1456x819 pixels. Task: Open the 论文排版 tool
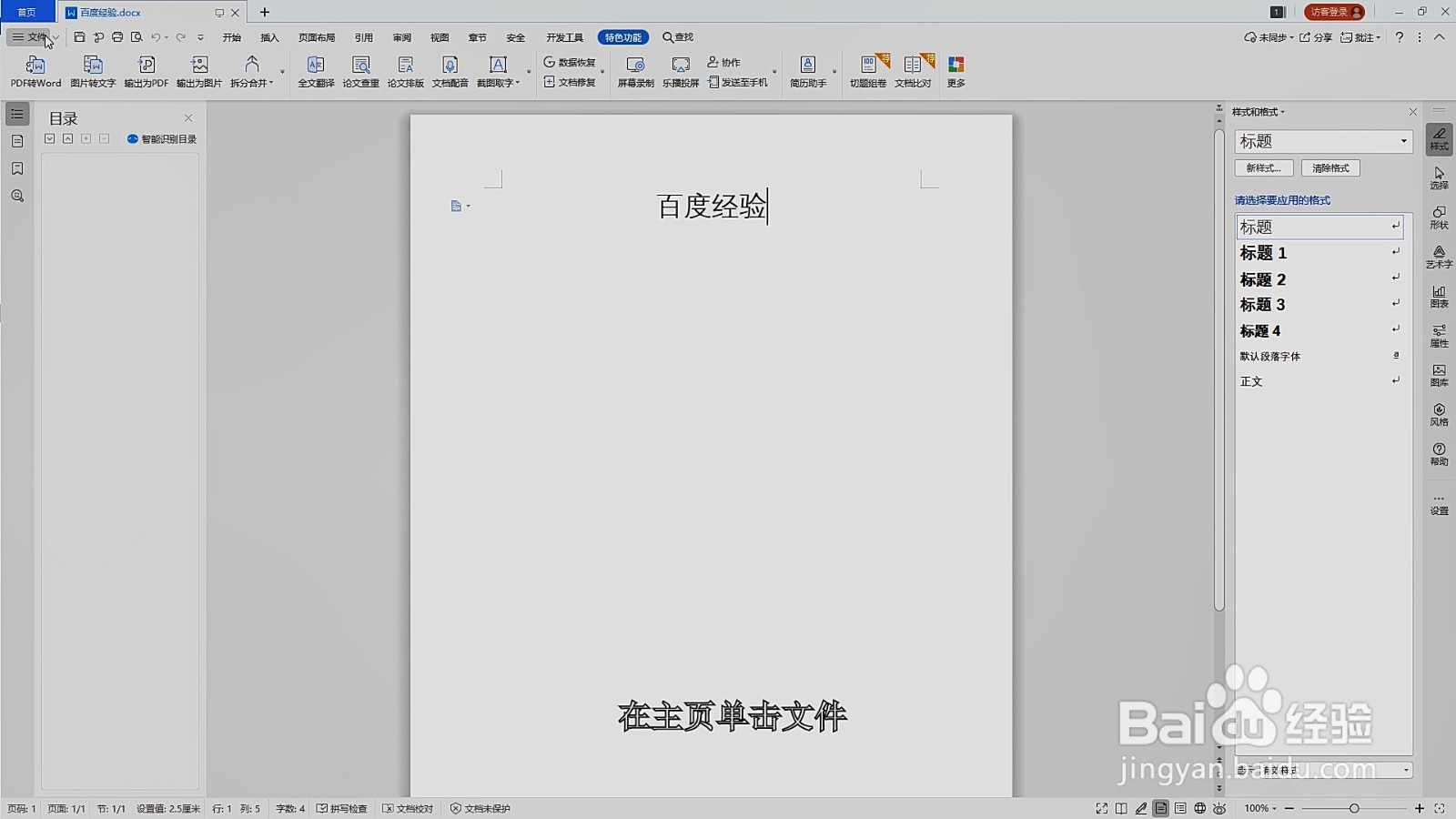405,72
